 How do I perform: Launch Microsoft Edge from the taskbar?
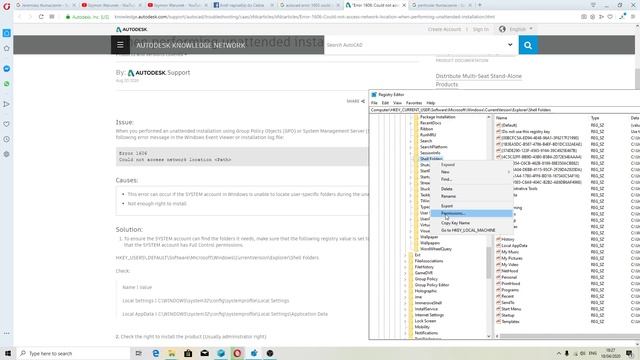click(x=156, y=353)
